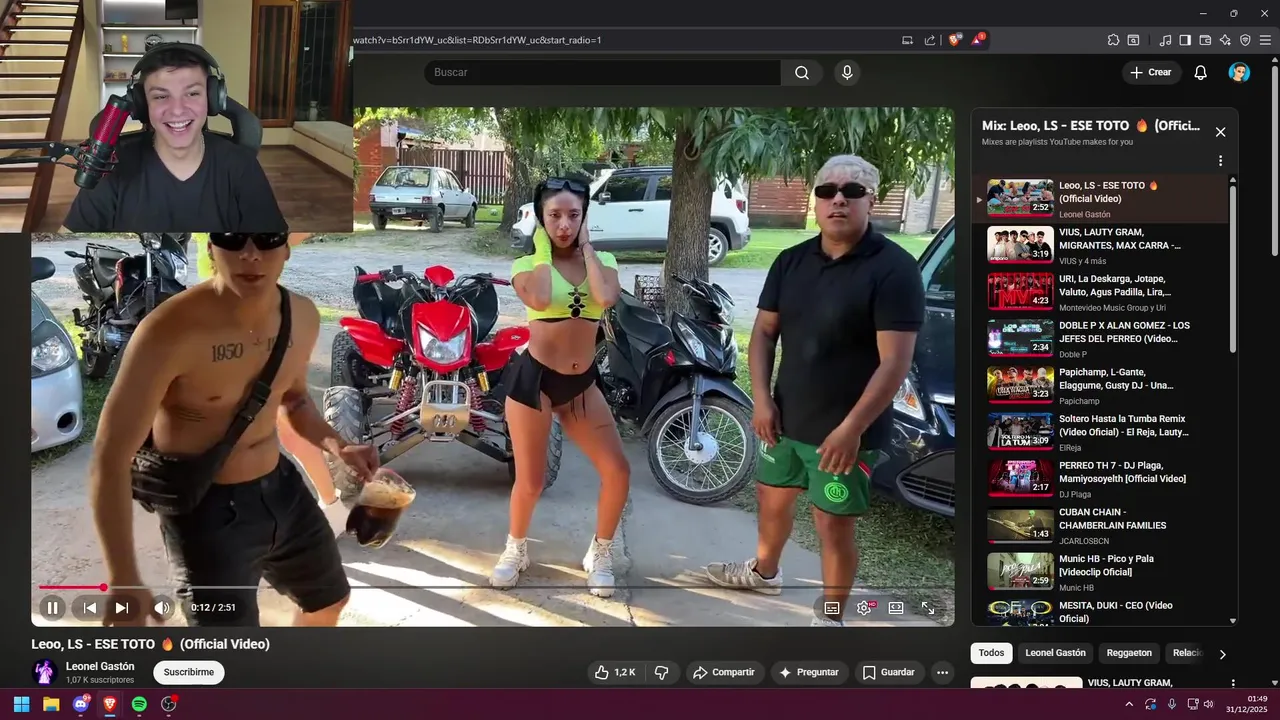Select the Relacionados filter chip
This screenshot has height=720, width=1280.
pyautogui.click(x=1187, y=653)
